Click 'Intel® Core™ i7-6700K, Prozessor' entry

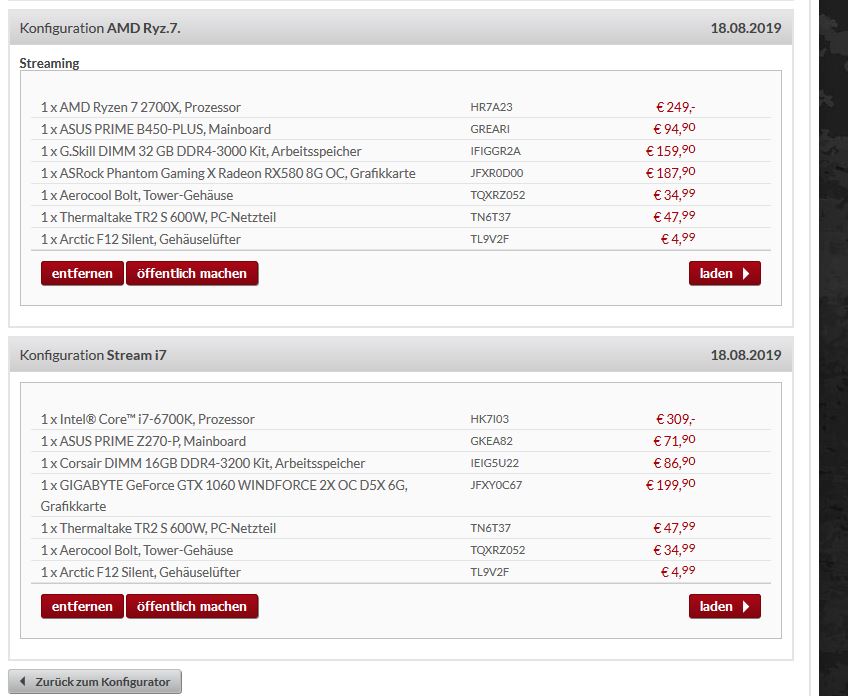(148, 419)
